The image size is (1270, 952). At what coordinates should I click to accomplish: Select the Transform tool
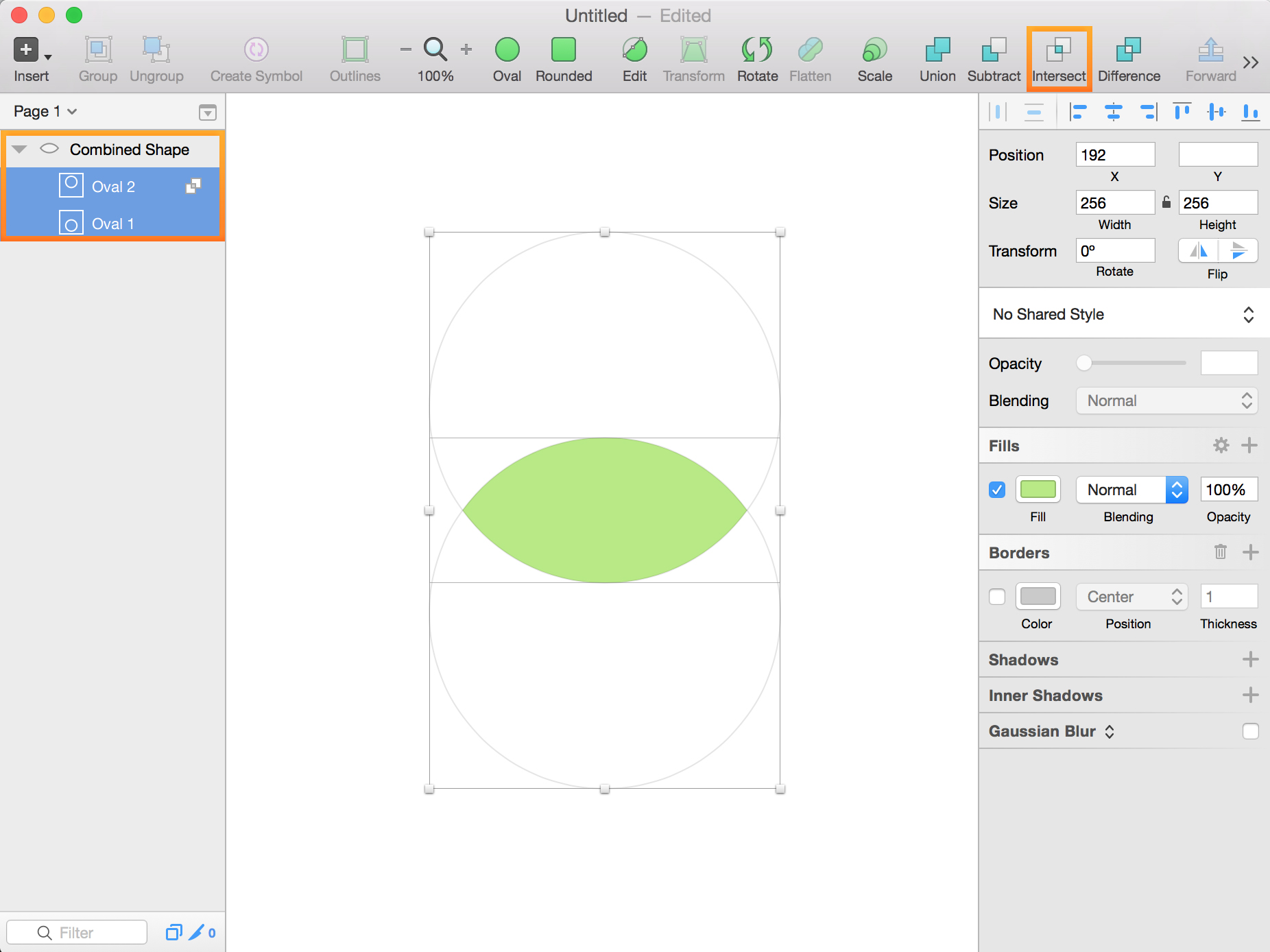(x=694, y=50)
